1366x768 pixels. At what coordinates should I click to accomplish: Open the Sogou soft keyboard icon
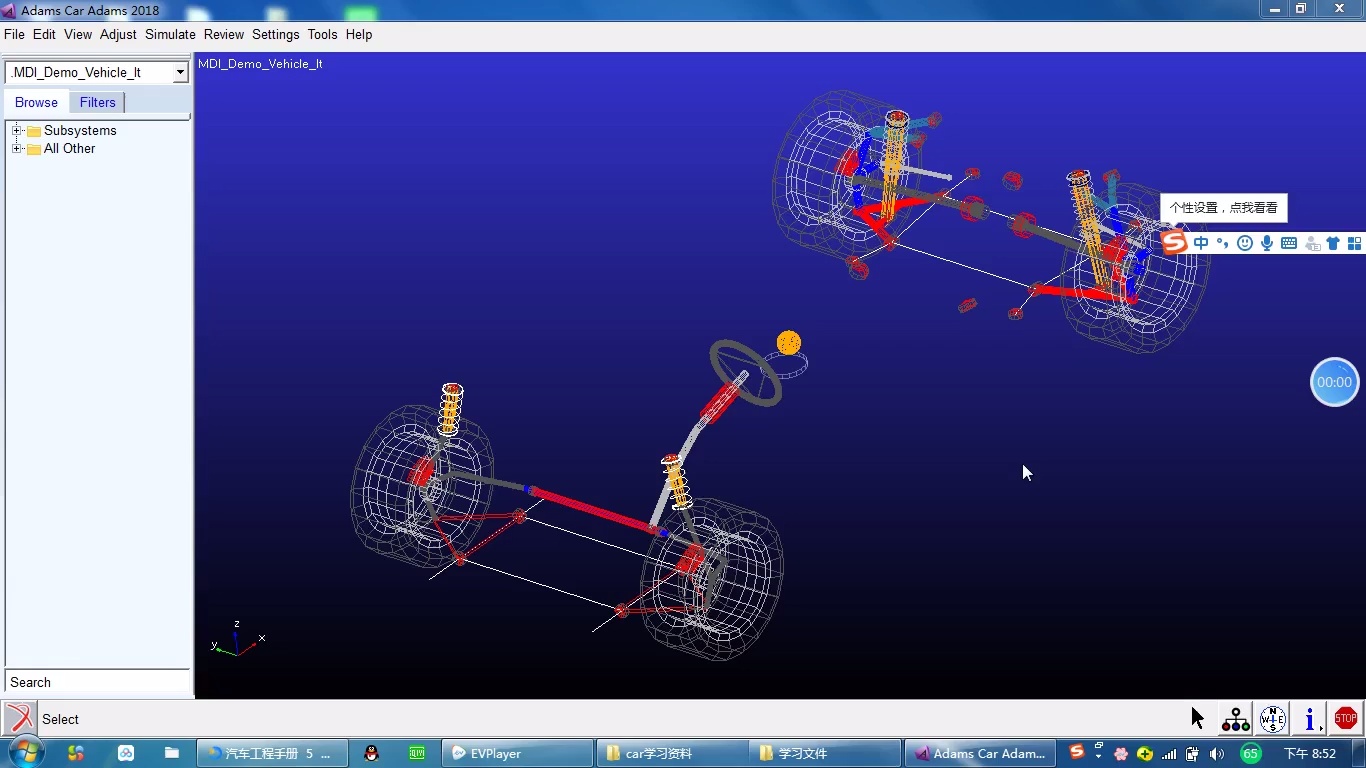1289,243
